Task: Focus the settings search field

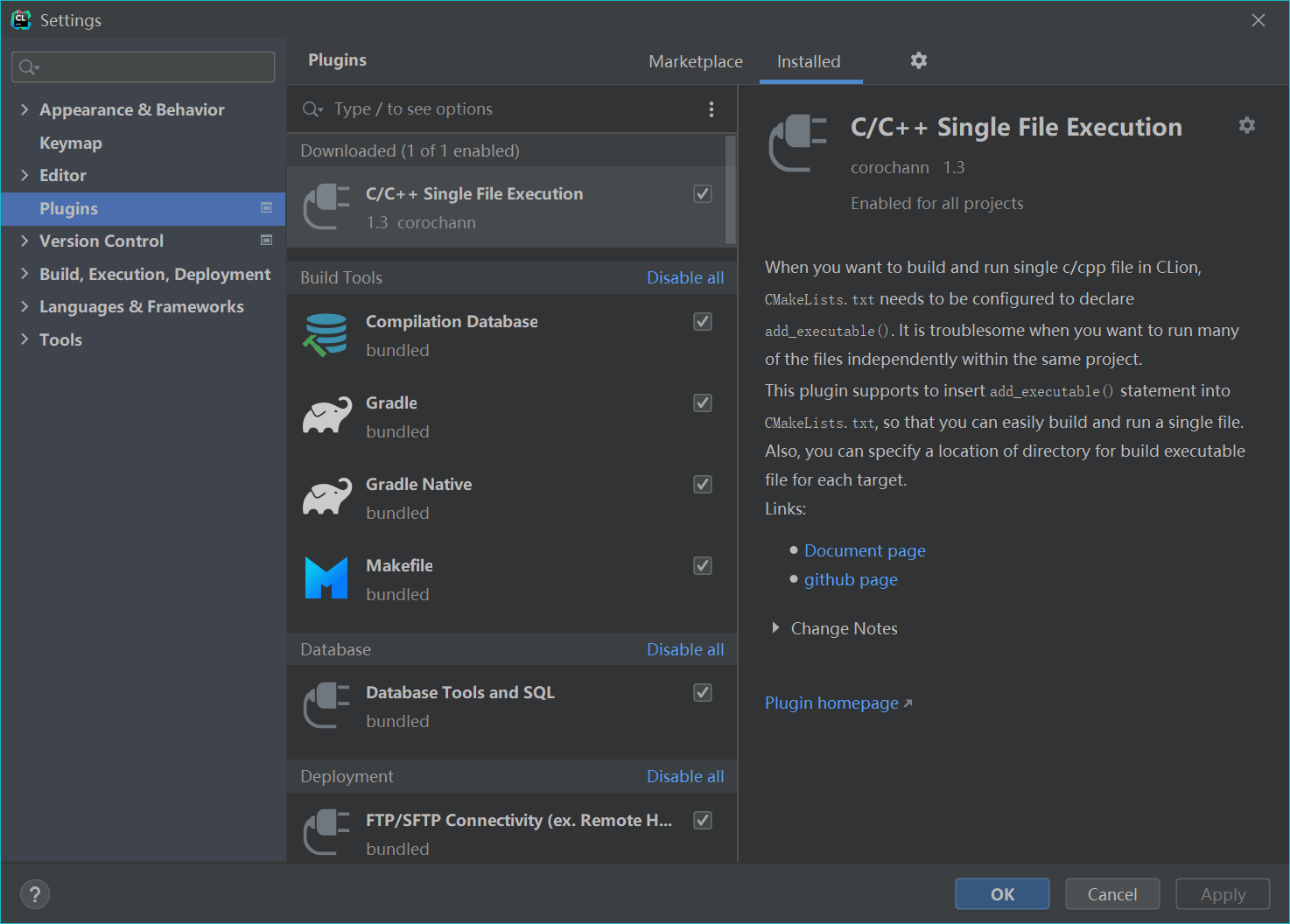Action: click(x=144, y=67)
